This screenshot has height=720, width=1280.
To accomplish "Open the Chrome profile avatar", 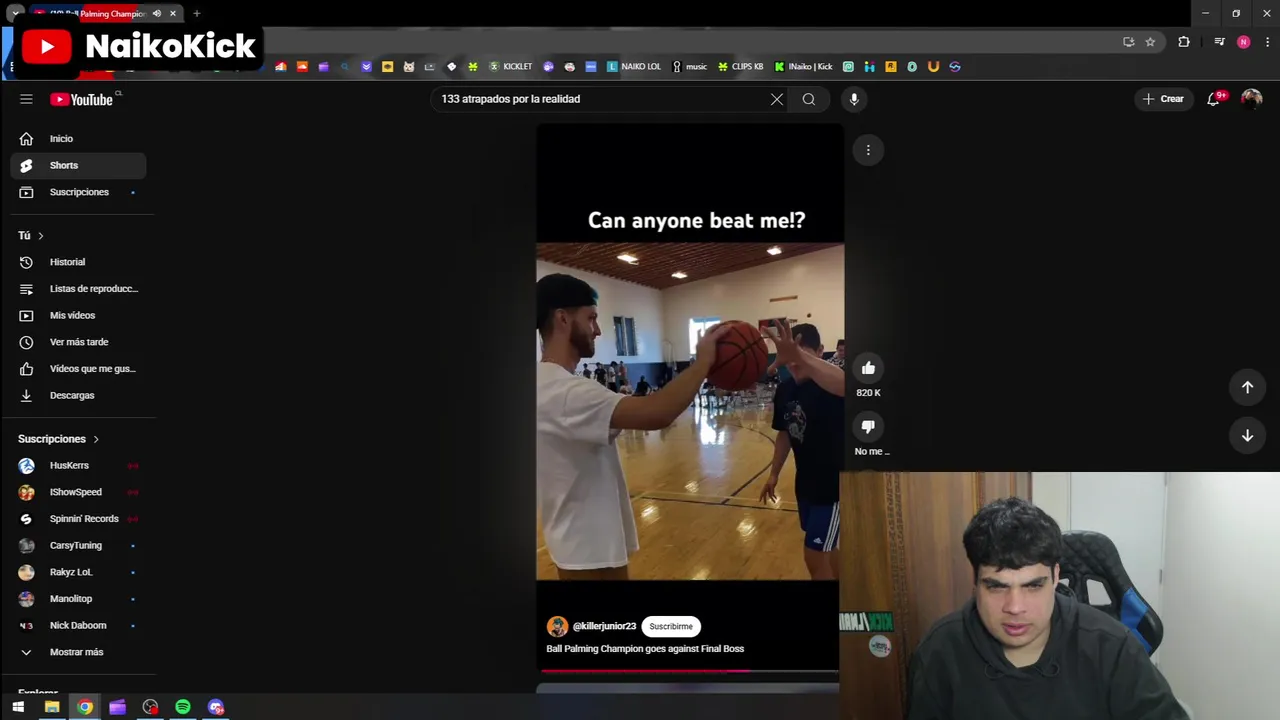I will (1243, 42).
